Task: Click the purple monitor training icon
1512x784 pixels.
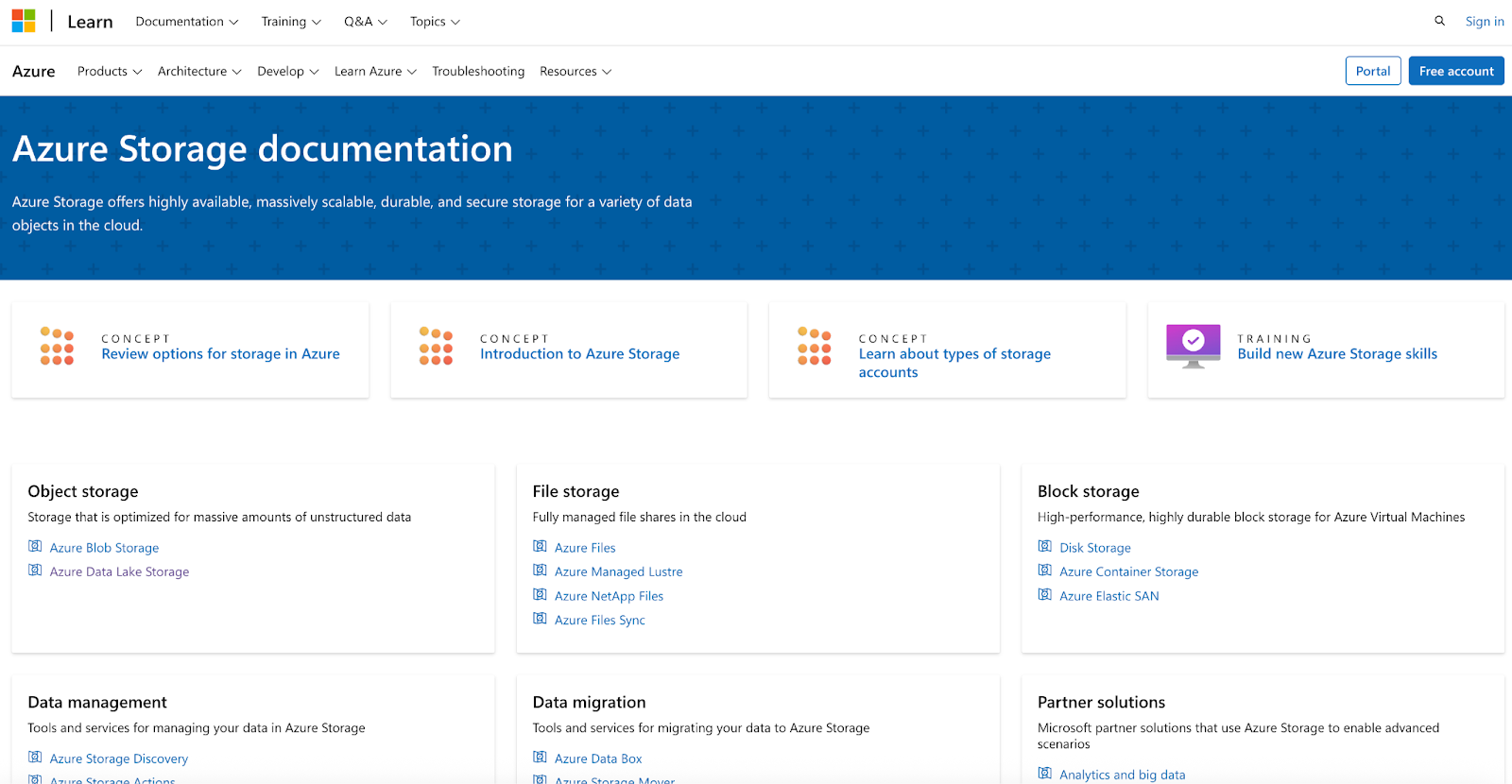Action: pos(1194,347)
